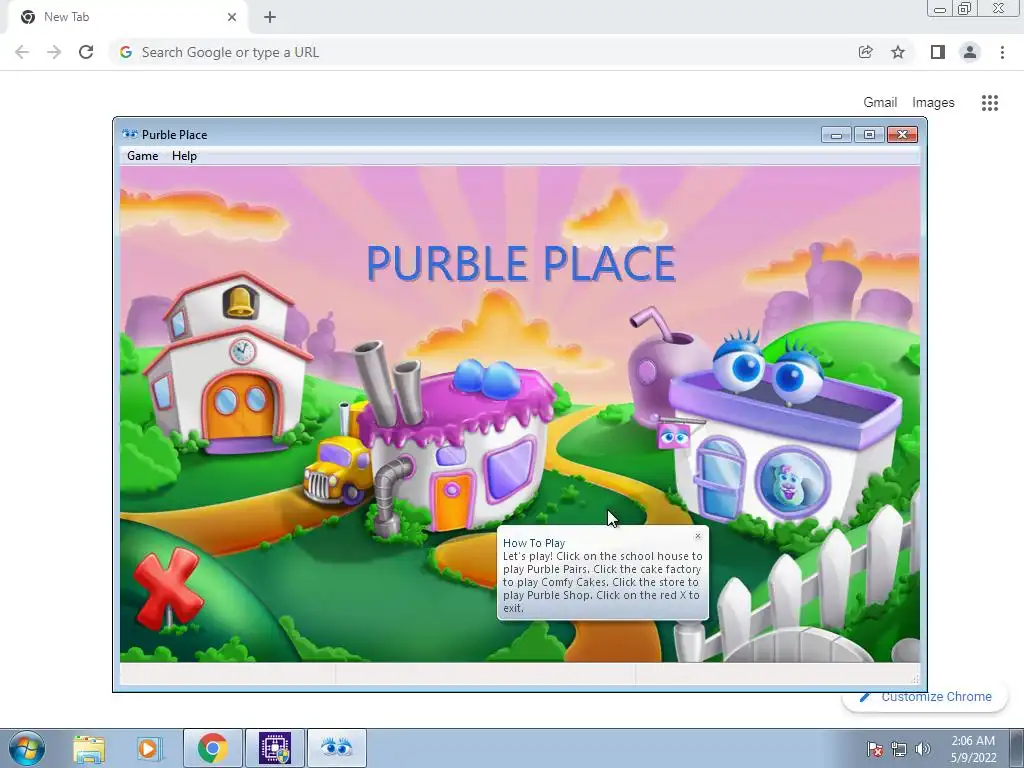1024x768 pixels.
Task: Switch to Chrome in taskbar
Action: [213, 748]
